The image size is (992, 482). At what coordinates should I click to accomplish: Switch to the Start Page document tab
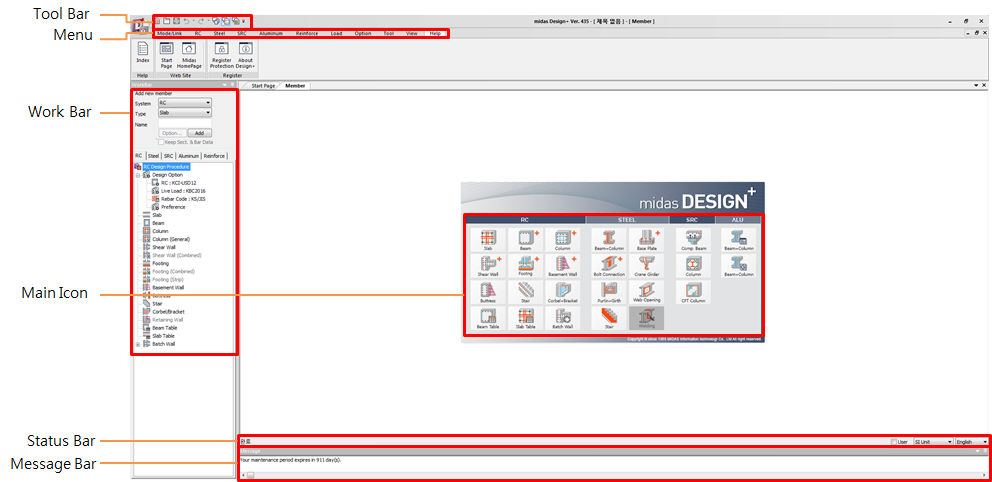[263, 85]
